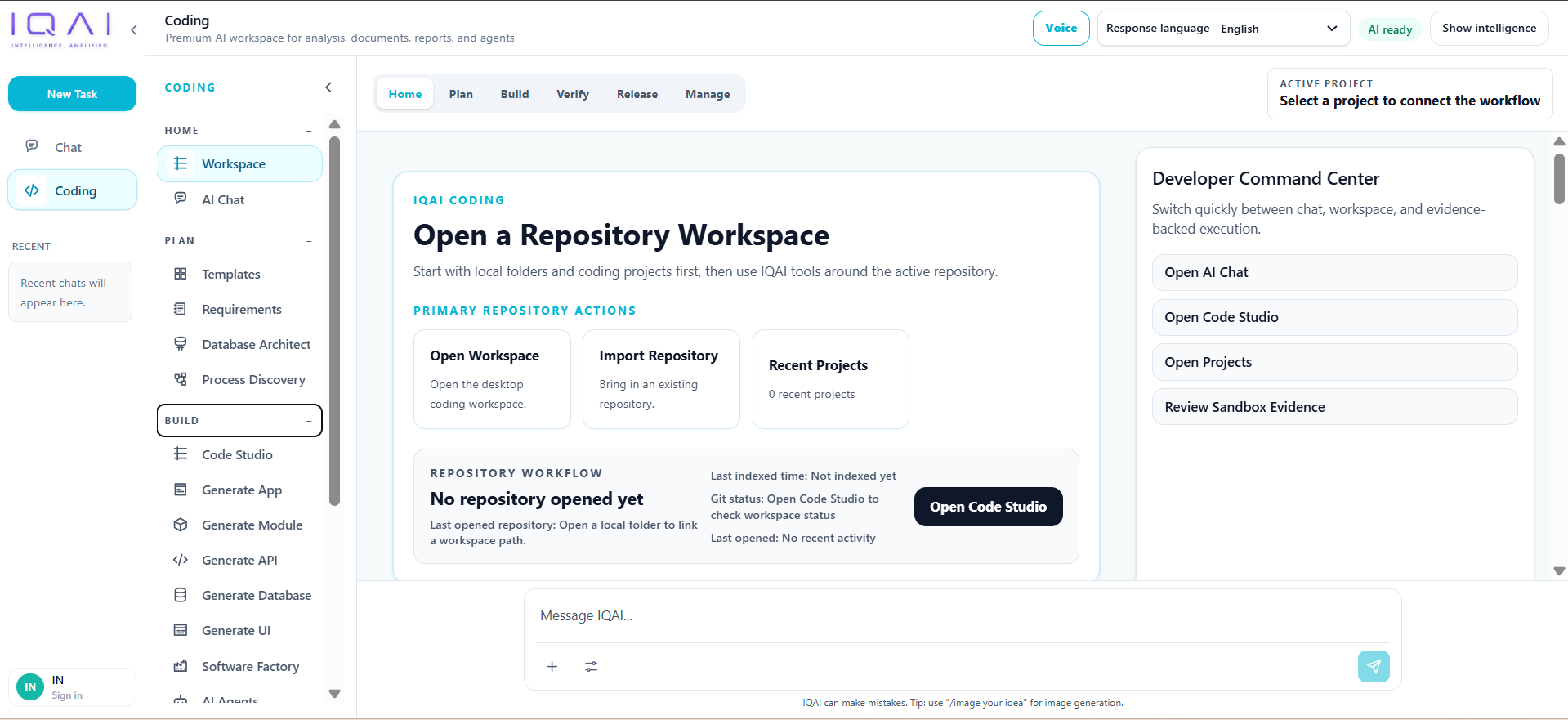Click the Message IQAI input field
The width and height of the screenshot is (1568, 720).
pos(962,615)
